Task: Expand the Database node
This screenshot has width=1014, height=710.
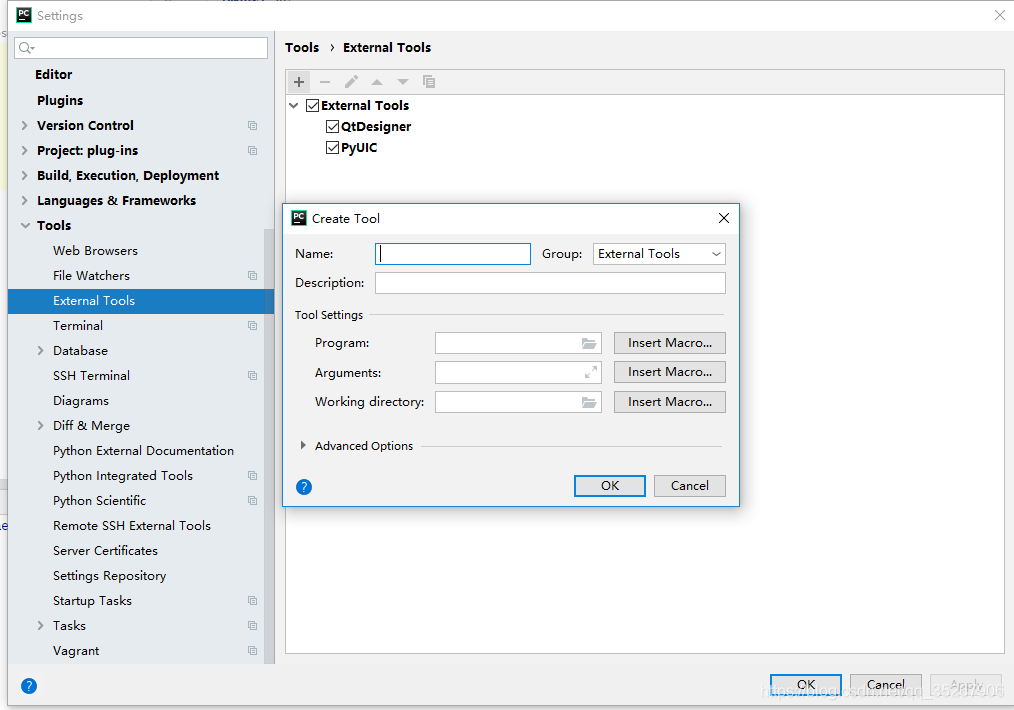Action: tap(40, 350)
